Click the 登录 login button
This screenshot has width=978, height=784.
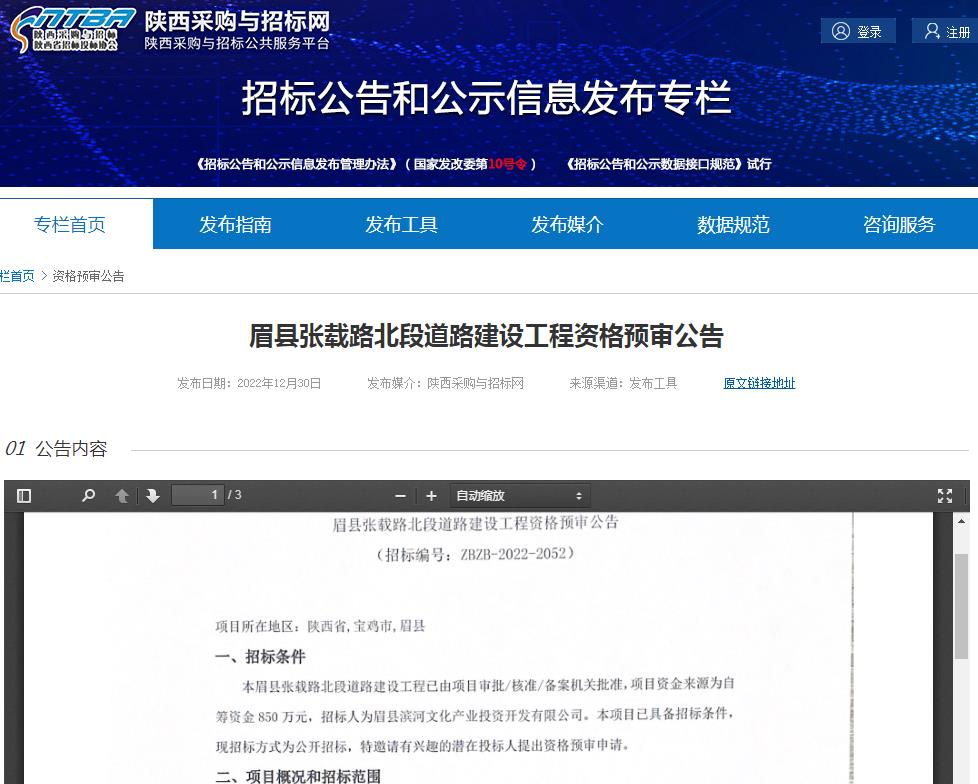pos(858,31)
